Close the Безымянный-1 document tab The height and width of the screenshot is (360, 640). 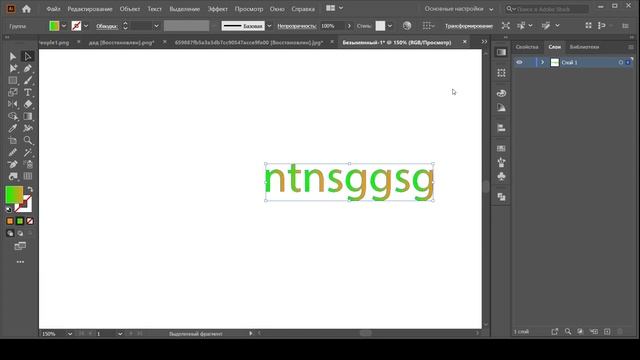click(464, 42)
